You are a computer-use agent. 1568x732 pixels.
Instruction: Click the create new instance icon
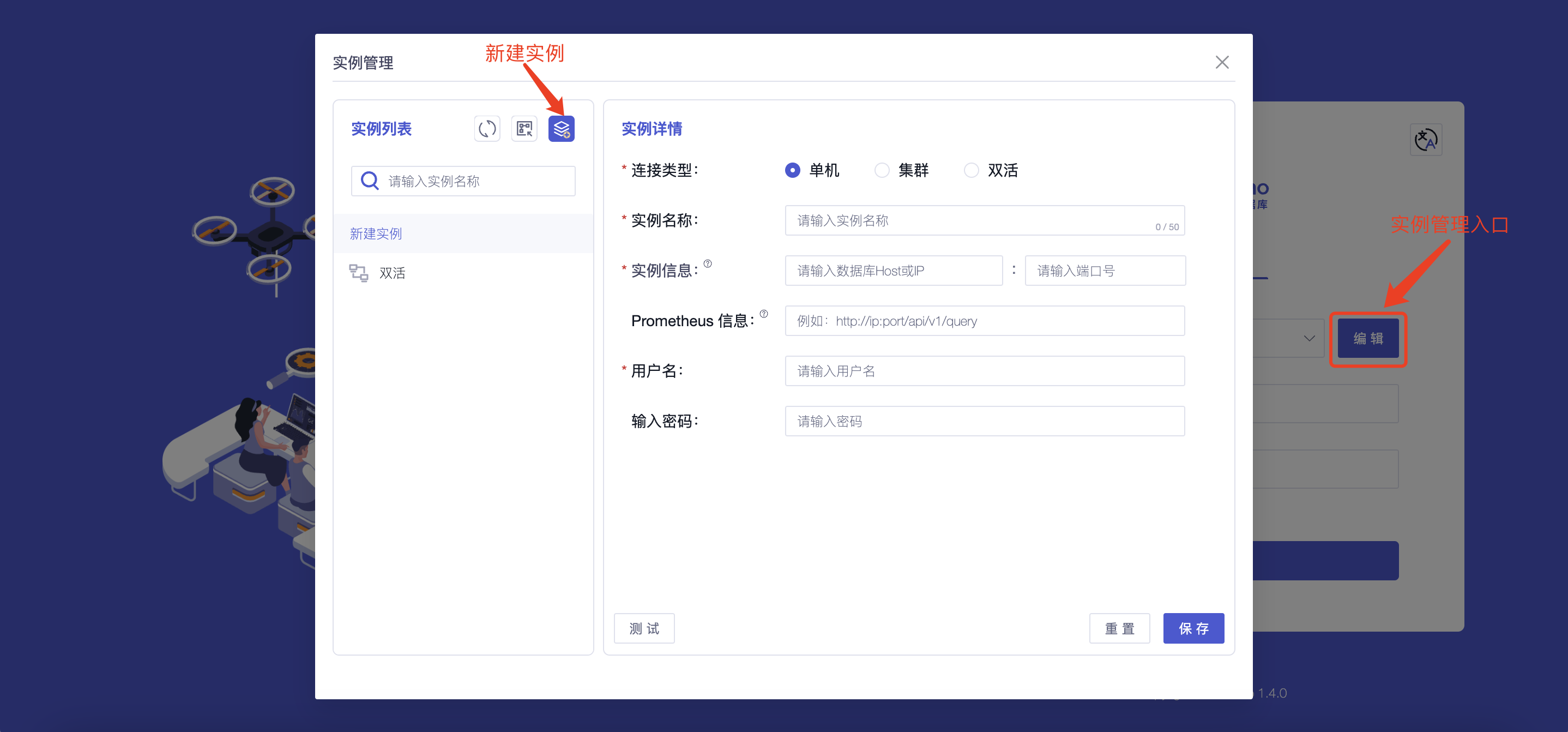(x=561, y=129)
